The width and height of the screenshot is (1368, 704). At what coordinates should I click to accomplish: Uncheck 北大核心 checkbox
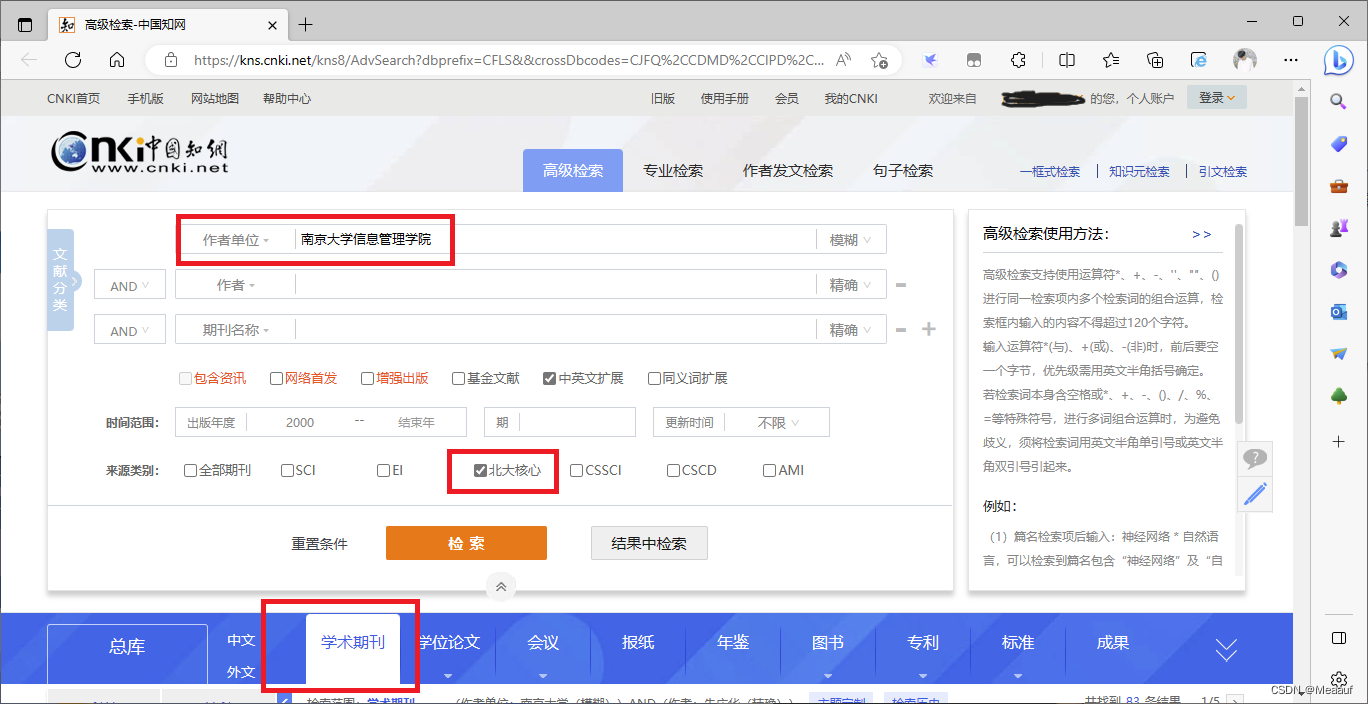[x=480, y=470]
